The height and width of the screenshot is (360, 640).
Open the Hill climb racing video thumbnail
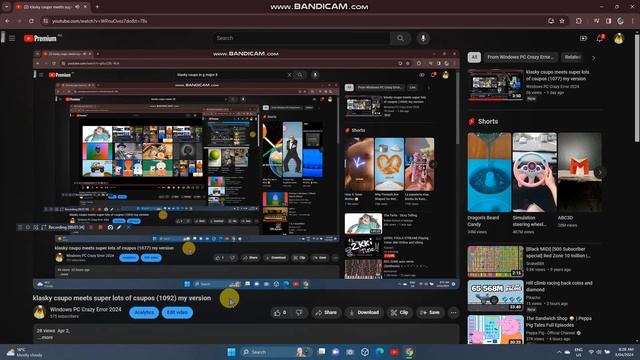[x=495, y=295]
